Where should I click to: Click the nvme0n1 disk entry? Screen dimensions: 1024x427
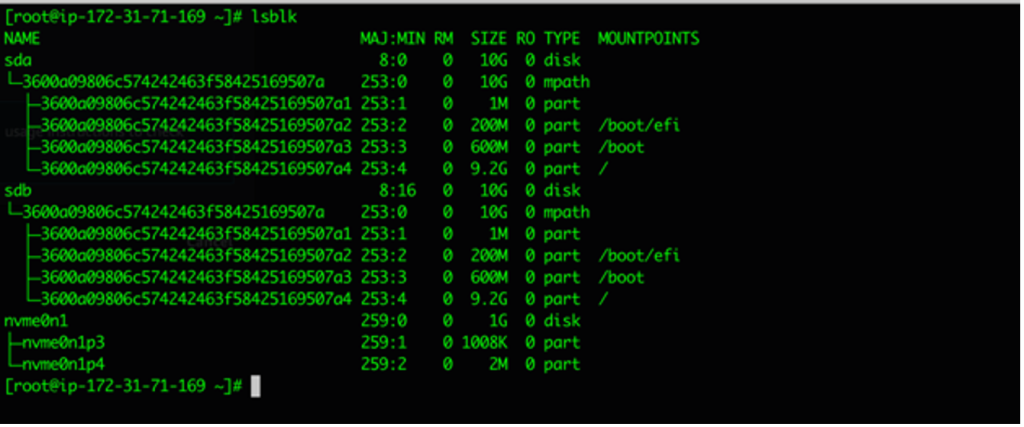pyautogui.click(x=36, y=321)
